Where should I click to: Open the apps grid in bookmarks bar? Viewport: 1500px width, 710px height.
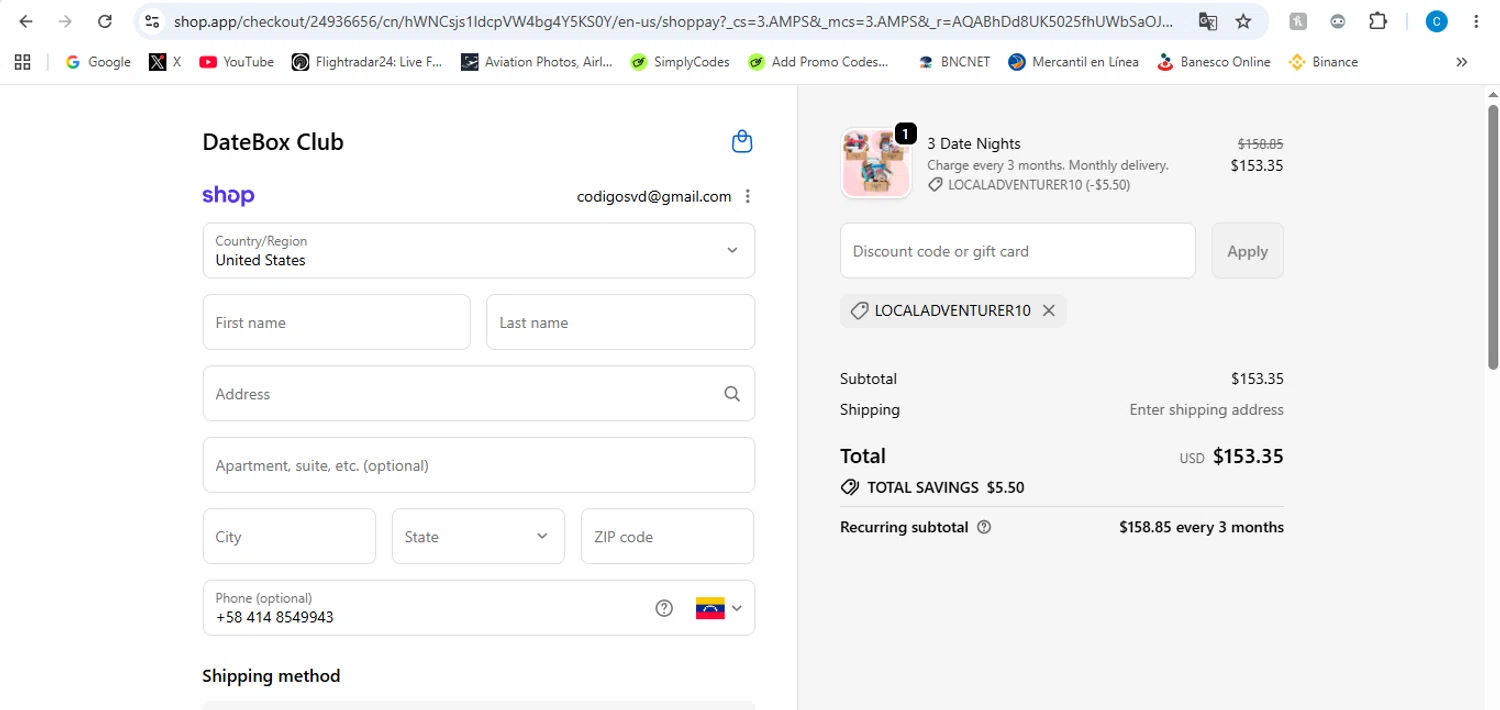click(x=22, y=62)
